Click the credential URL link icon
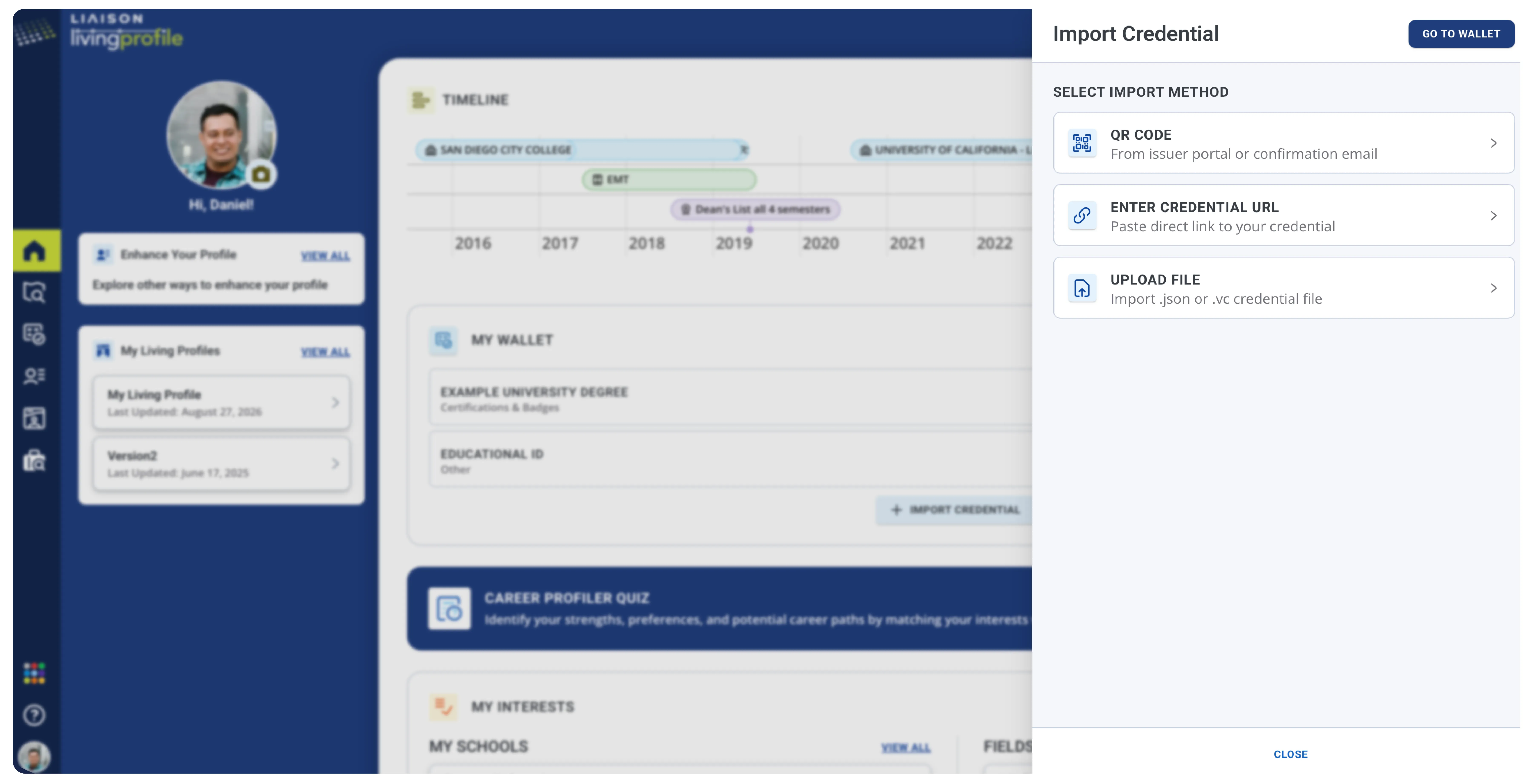1532x784 pixels. pos(1081,216)
